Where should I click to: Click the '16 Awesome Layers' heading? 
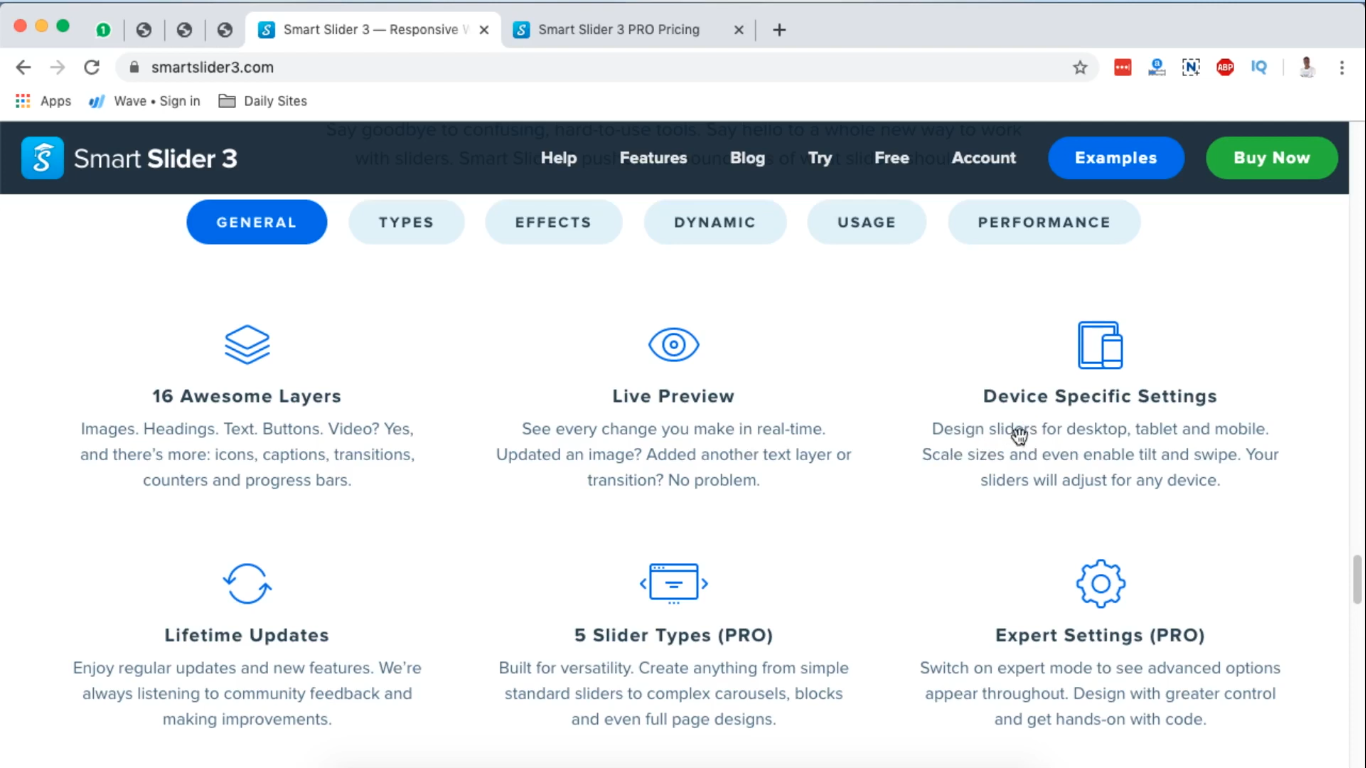coord(247,396)
